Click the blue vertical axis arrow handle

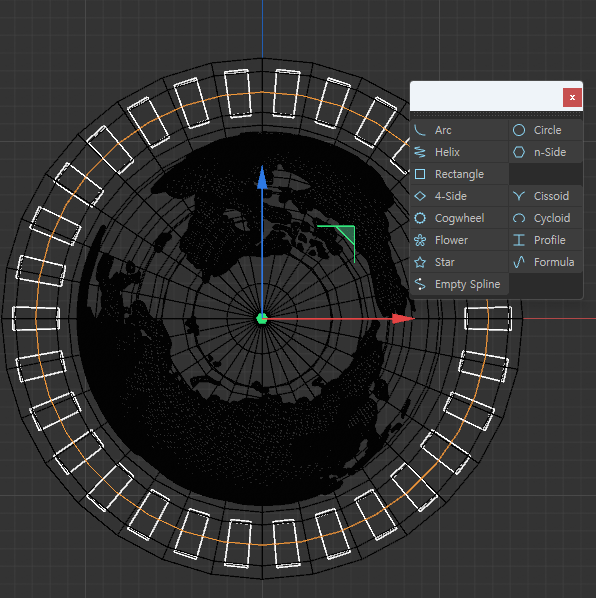click(262, 177)
